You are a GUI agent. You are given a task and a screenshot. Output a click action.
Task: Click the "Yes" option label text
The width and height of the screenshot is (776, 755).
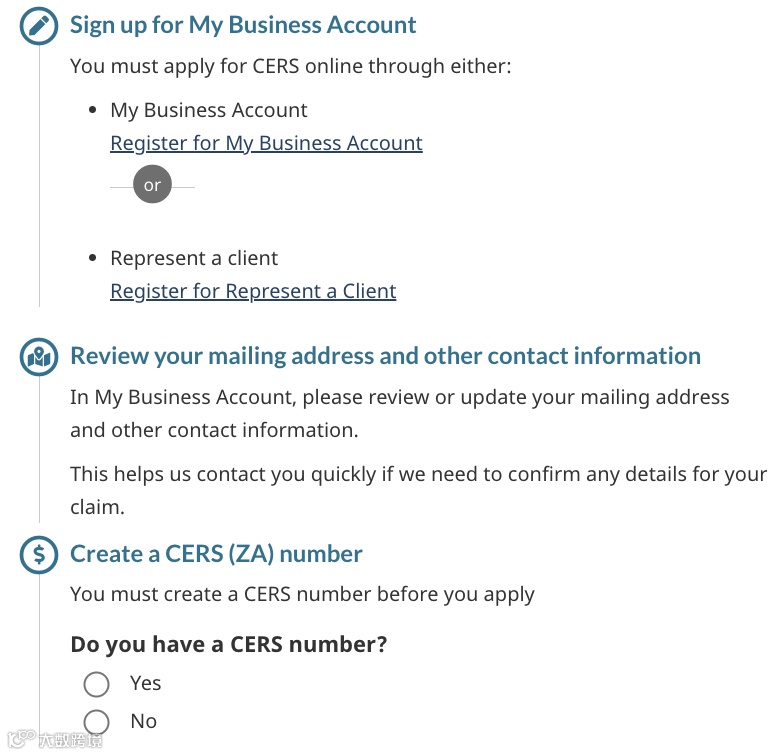click(145, 683)
